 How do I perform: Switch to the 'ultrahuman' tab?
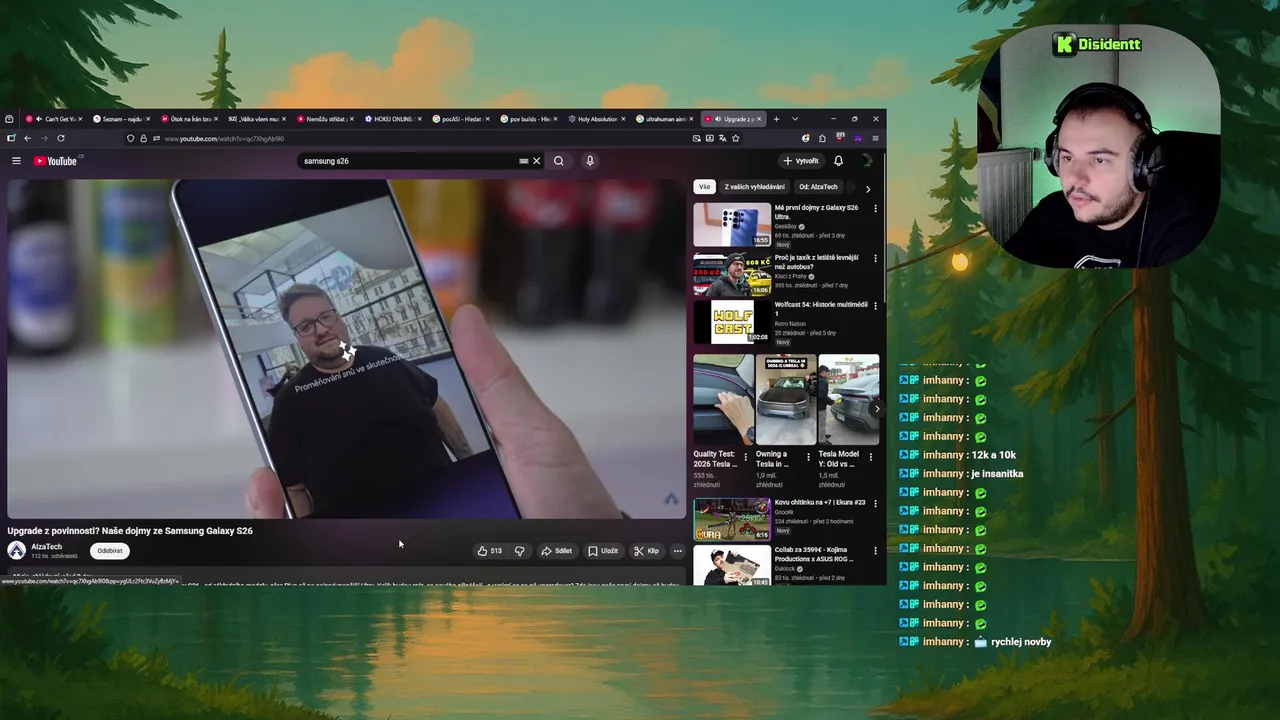[665, 119]
